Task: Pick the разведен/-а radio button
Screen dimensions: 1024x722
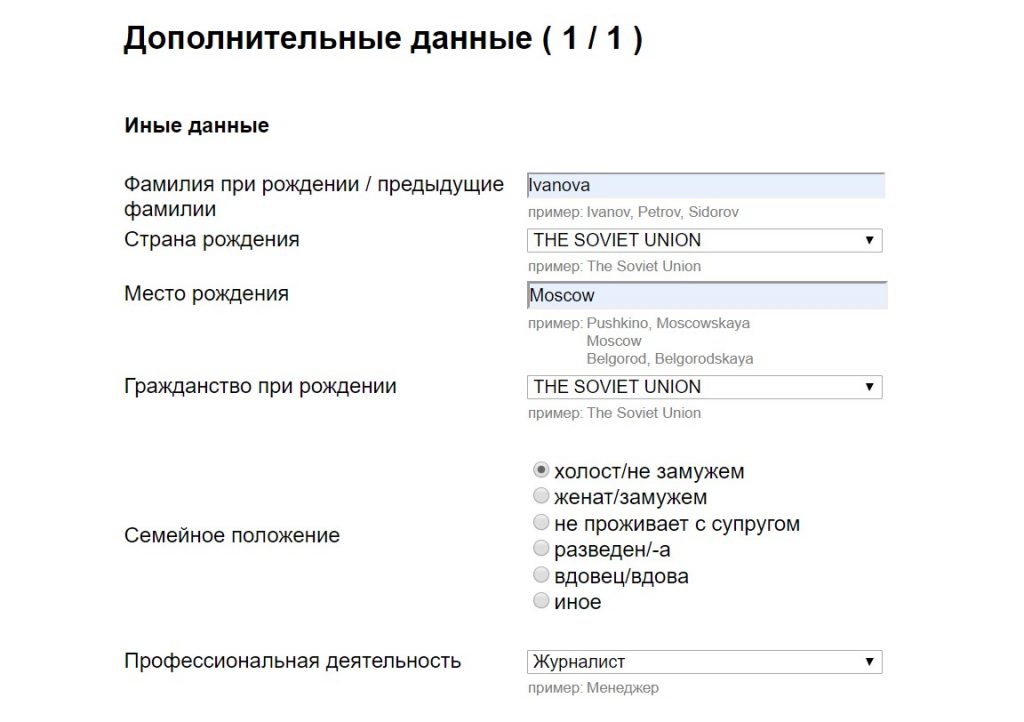Action: coord(541,549)
